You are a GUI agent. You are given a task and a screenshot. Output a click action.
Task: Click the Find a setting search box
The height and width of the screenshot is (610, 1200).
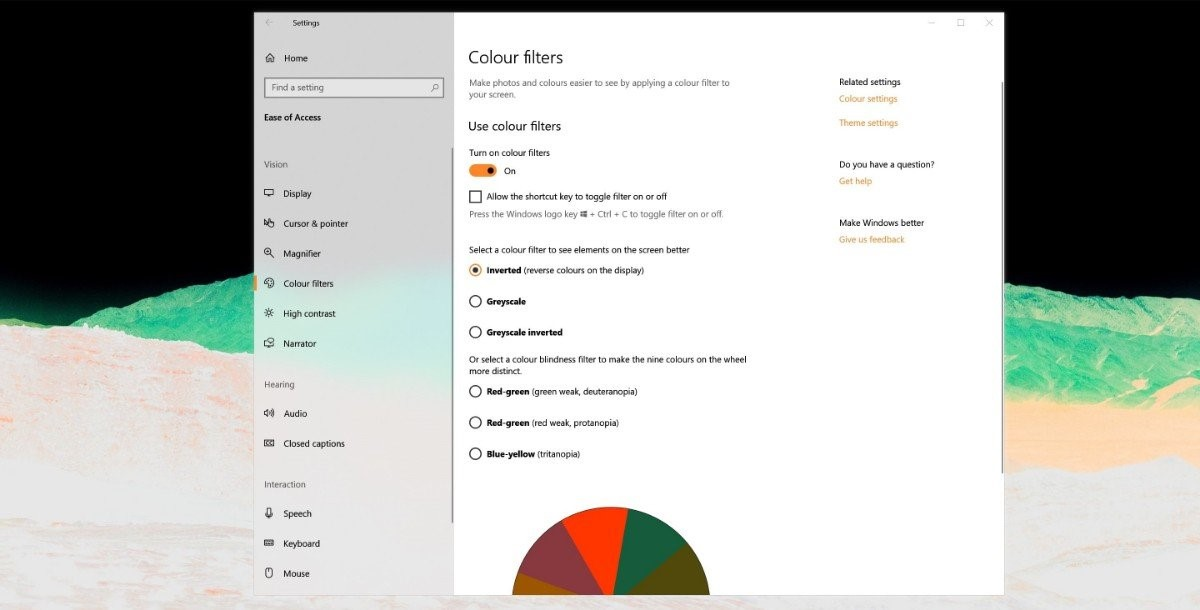(354, 87)
